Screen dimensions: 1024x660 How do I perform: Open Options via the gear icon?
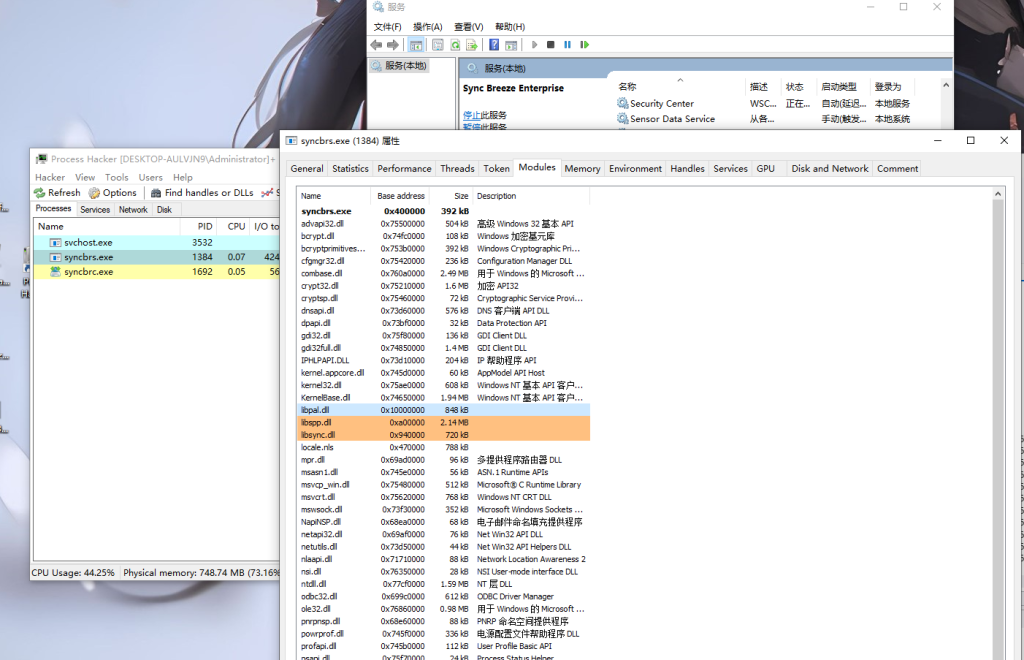tap(94, 193)
